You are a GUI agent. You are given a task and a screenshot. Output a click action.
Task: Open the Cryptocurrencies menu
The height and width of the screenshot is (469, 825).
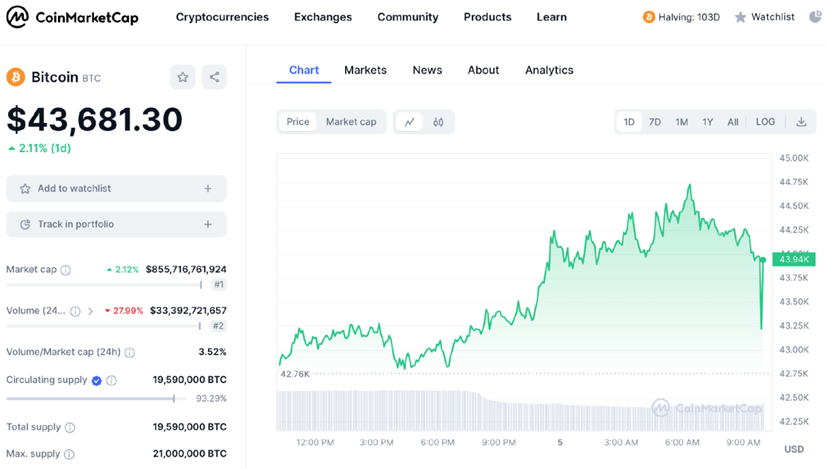tap(222, 17)
